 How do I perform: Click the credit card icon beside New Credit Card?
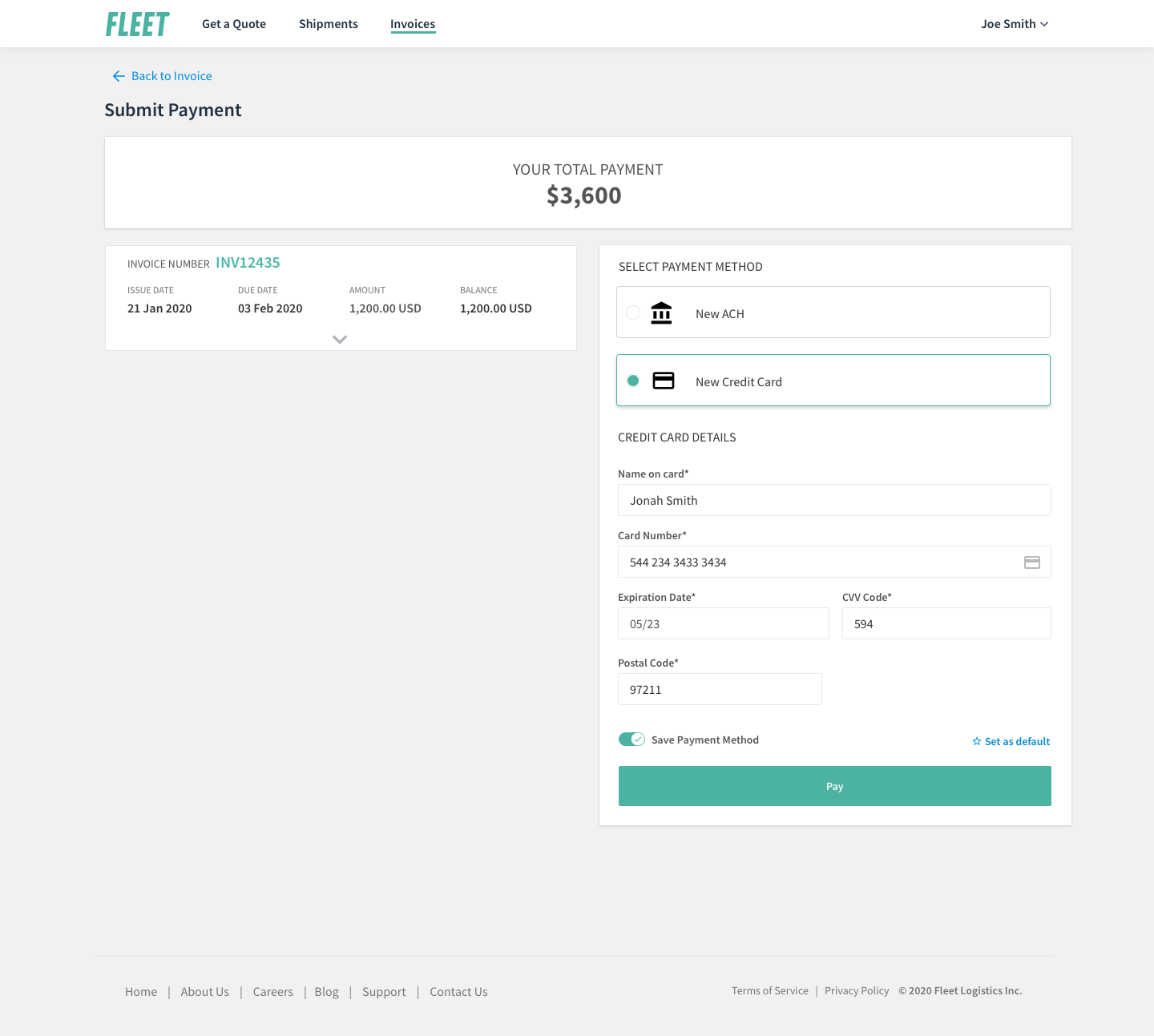(x=664, y=381)
